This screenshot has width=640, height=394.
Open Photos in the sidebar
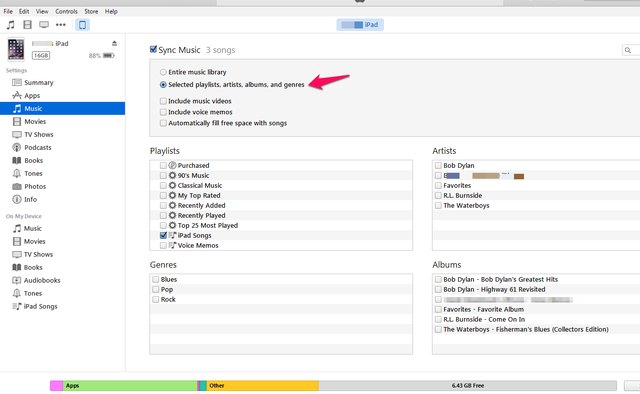click(x=35, y=187)
